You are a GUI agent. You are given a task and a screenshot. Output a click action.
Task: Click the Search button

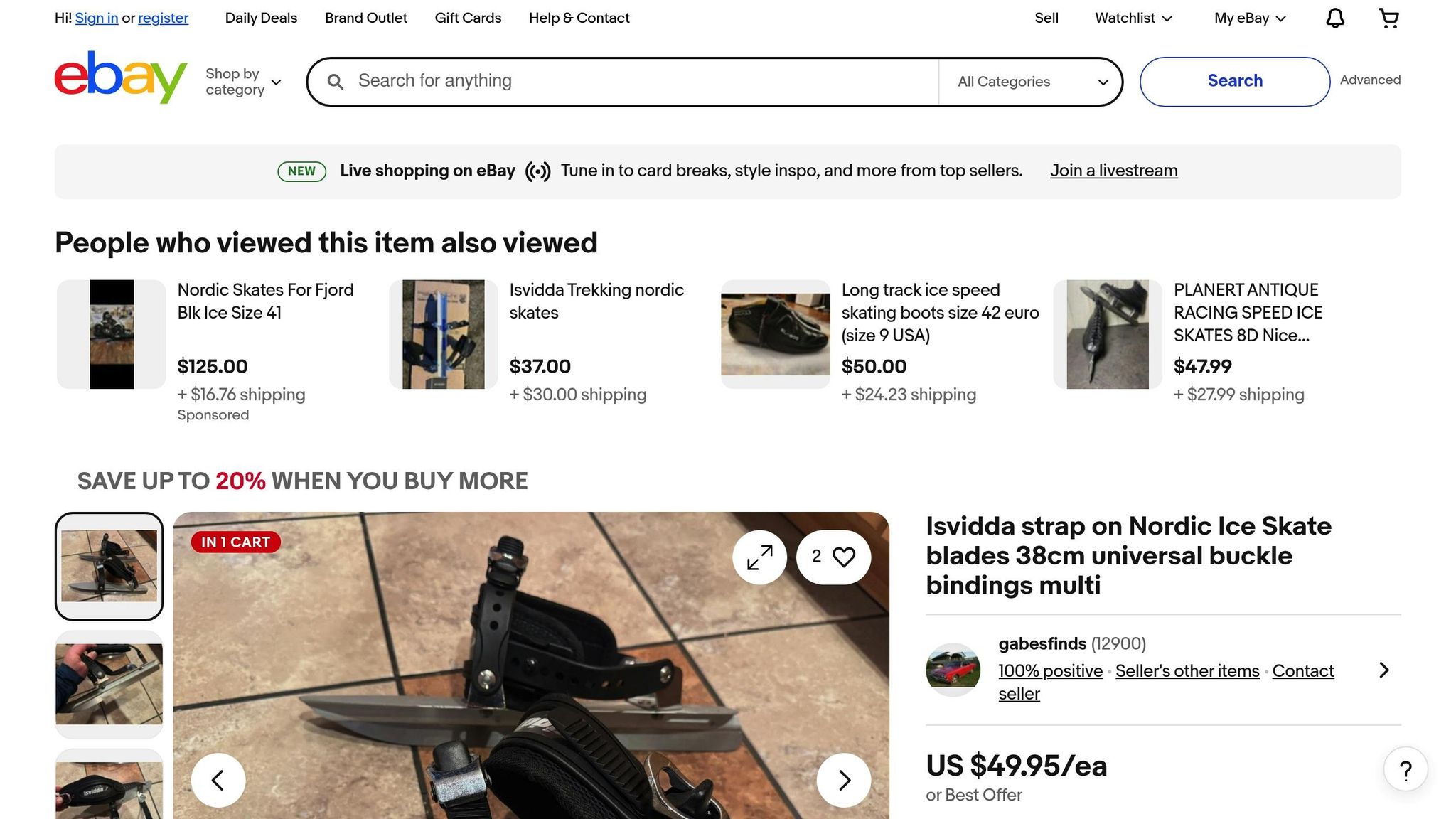pyautogui.click(x=1235, y=82)
